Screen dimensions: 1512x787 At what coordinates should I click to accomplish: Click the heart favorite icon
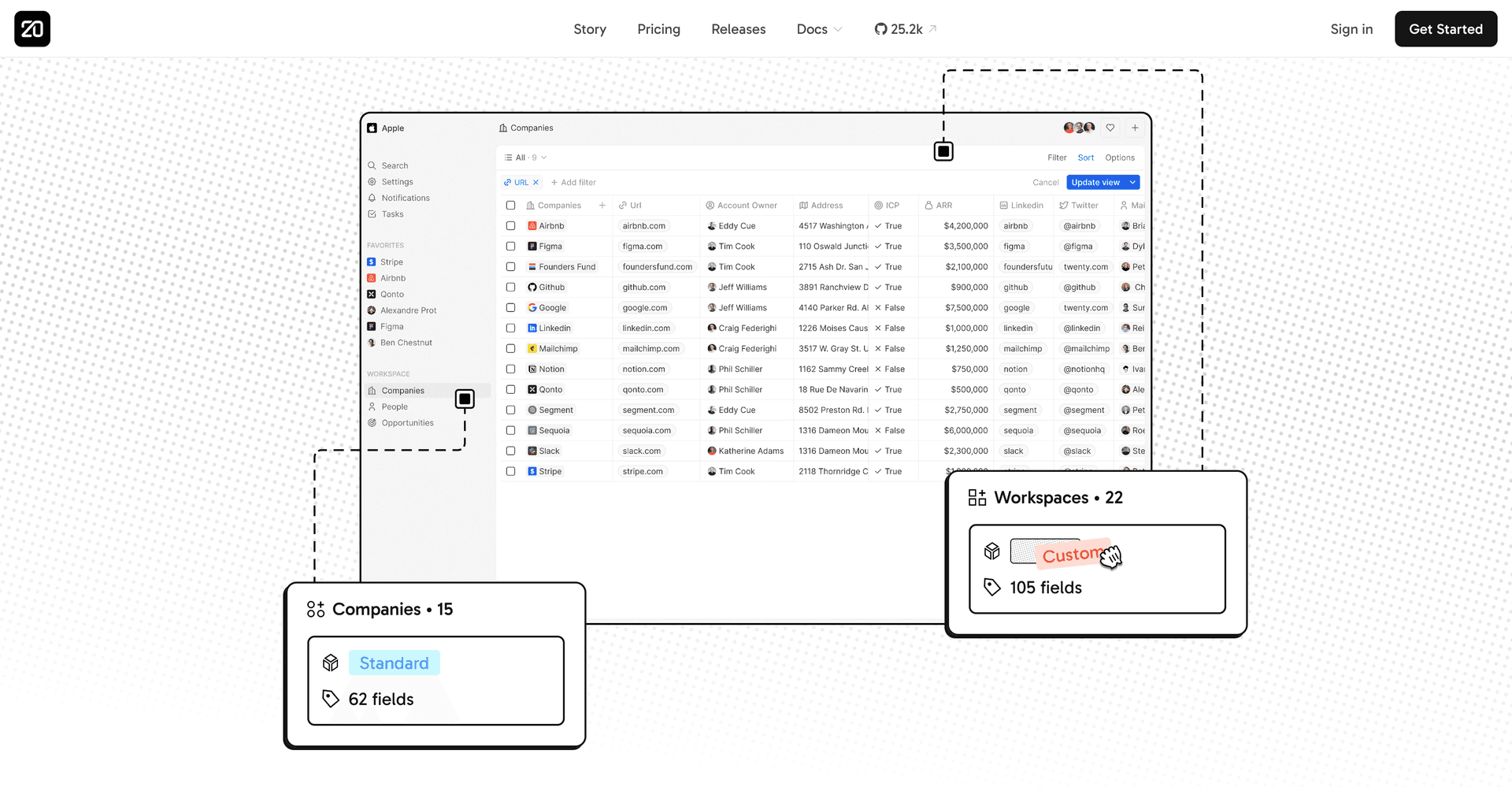pyautogui.click(x=1110, y=128)
